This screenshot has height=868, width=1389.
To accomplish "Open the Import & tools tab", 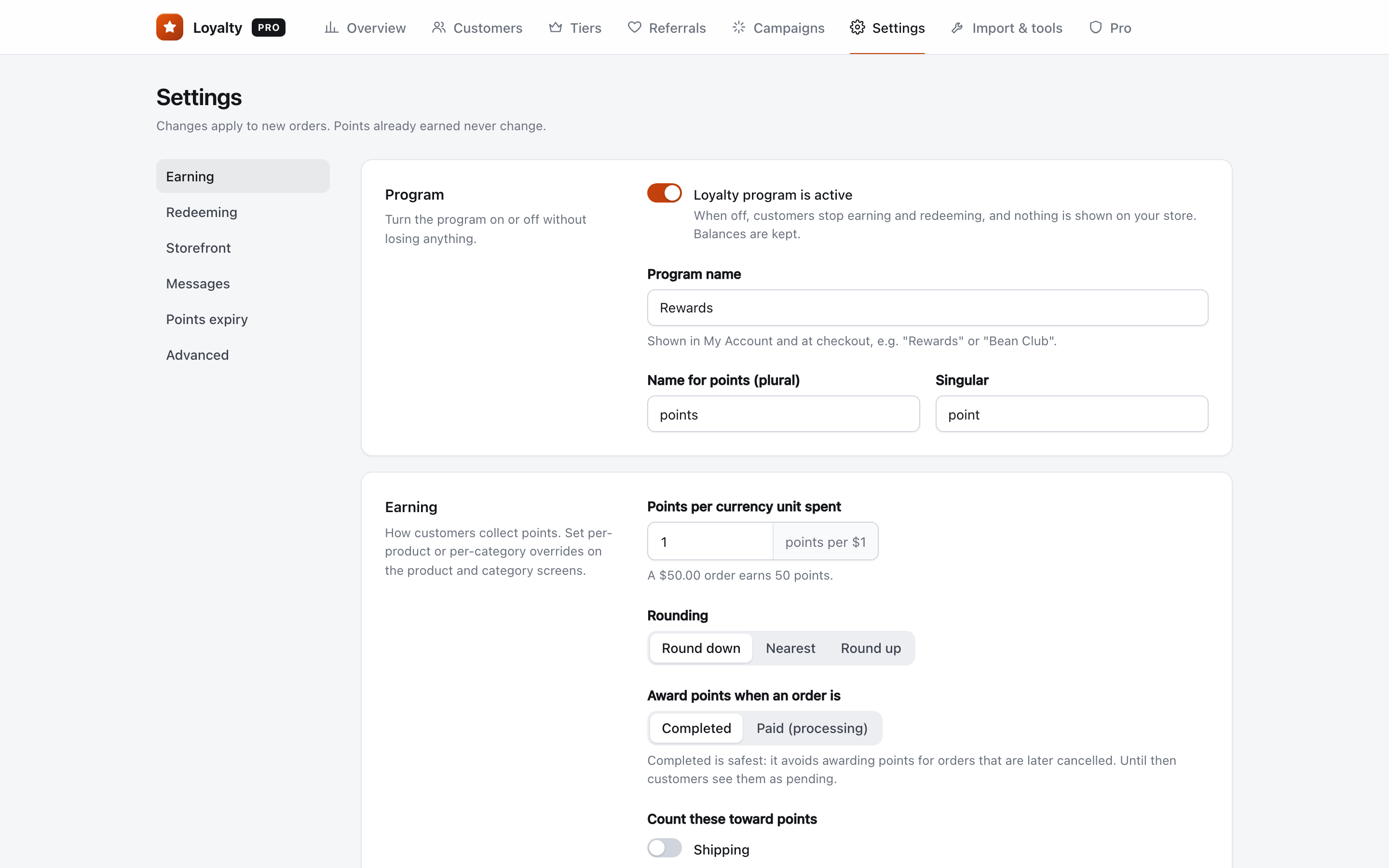I will point(1006,27).
